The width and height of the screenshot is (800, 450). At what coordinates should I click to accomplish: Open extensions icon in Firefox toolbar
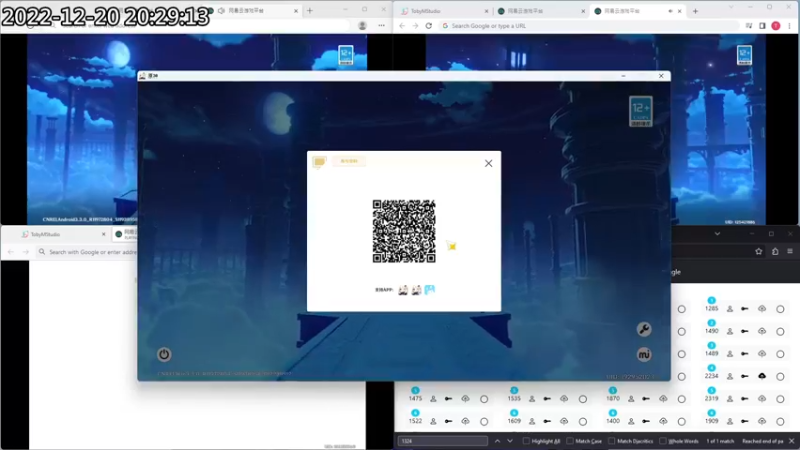tap(775, 252)
